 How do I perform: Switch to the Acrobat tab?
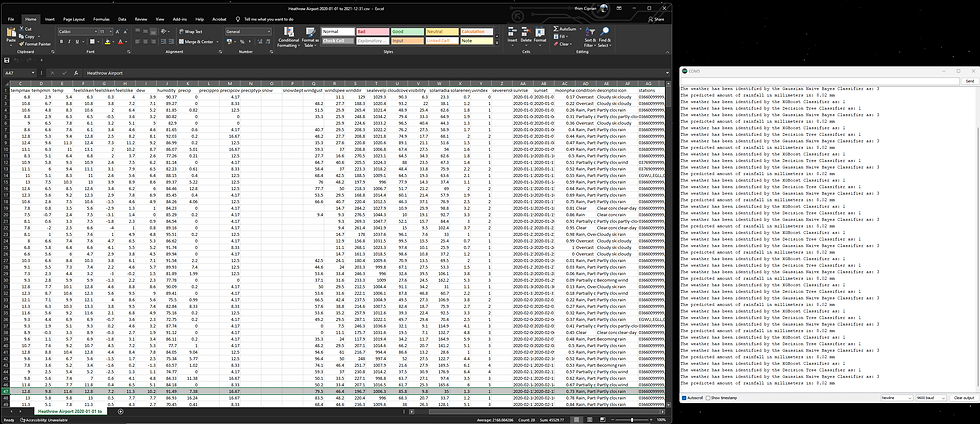point(219,19)
